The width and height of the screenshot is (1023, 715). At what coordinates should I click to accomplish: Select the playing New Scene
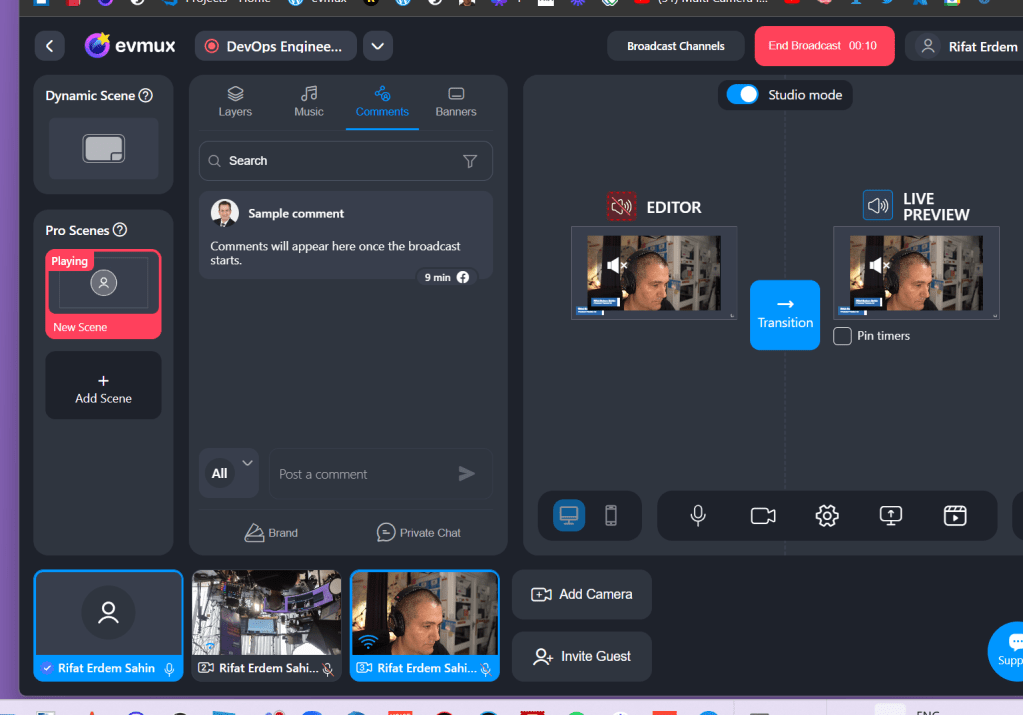click(103, 294)
